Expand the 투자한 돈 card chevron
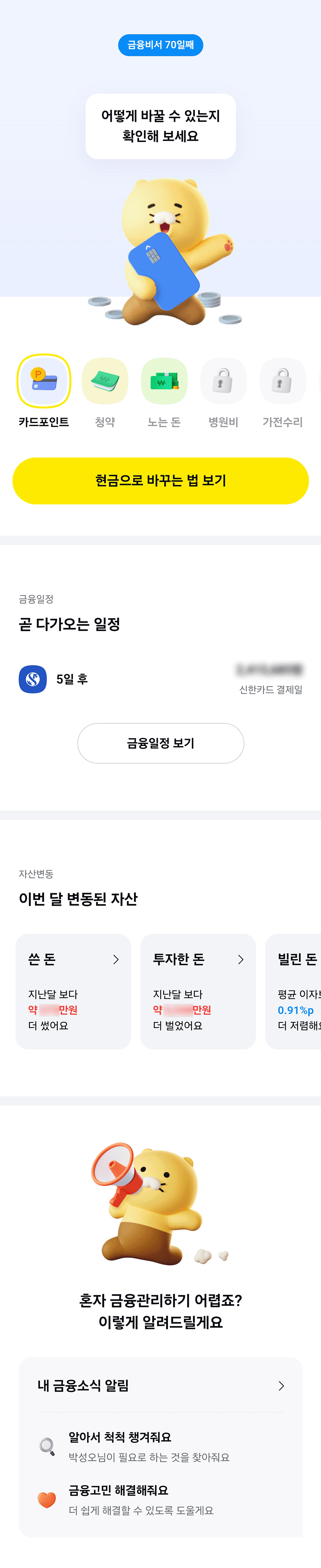Screen dimensions: 321x1568 pos(240,959)
